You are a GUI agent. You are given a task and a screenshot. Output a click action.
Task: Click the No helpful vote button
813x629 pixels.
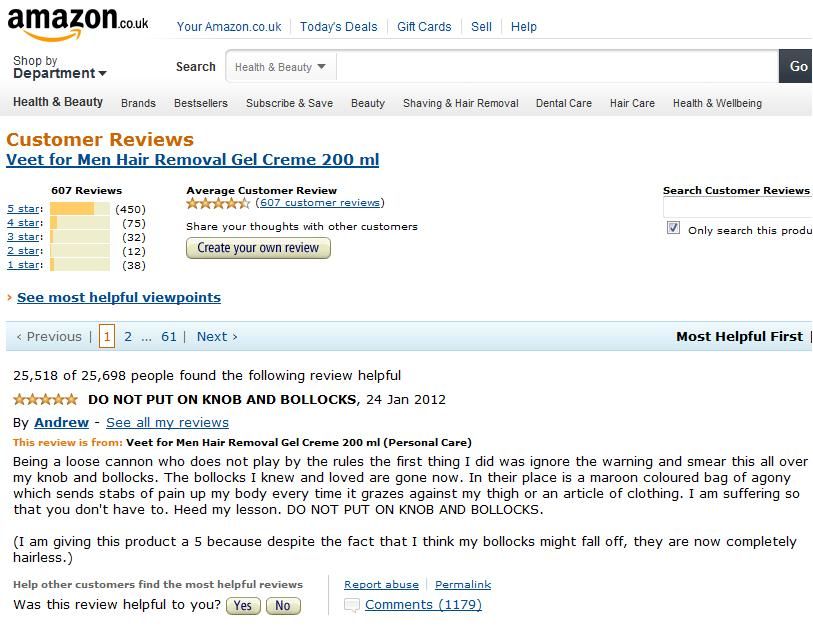pyautogui.click(x=283, y=606)
